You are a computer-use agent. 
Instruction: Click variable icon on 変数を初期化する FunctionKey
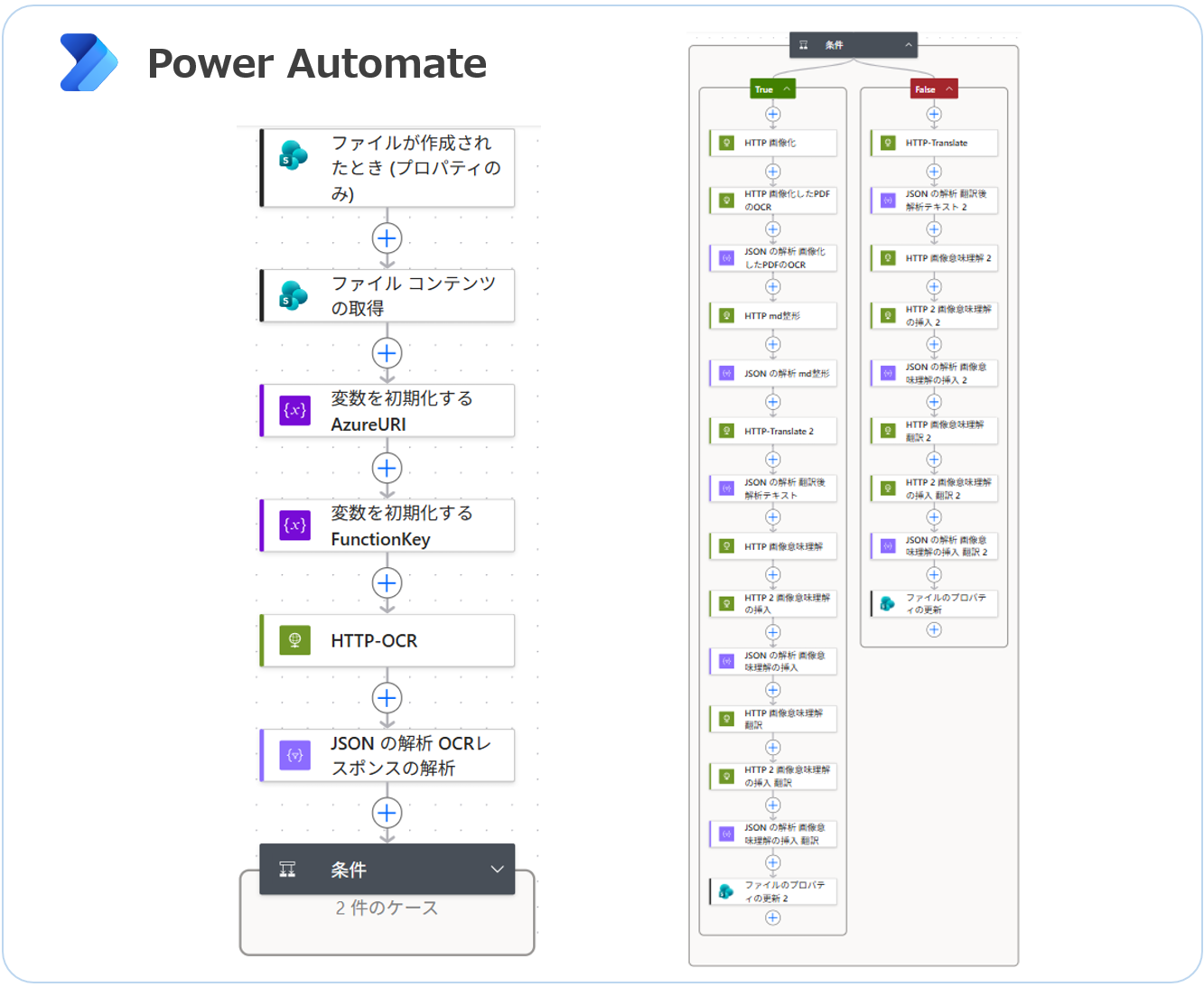(x=294, y=525)
